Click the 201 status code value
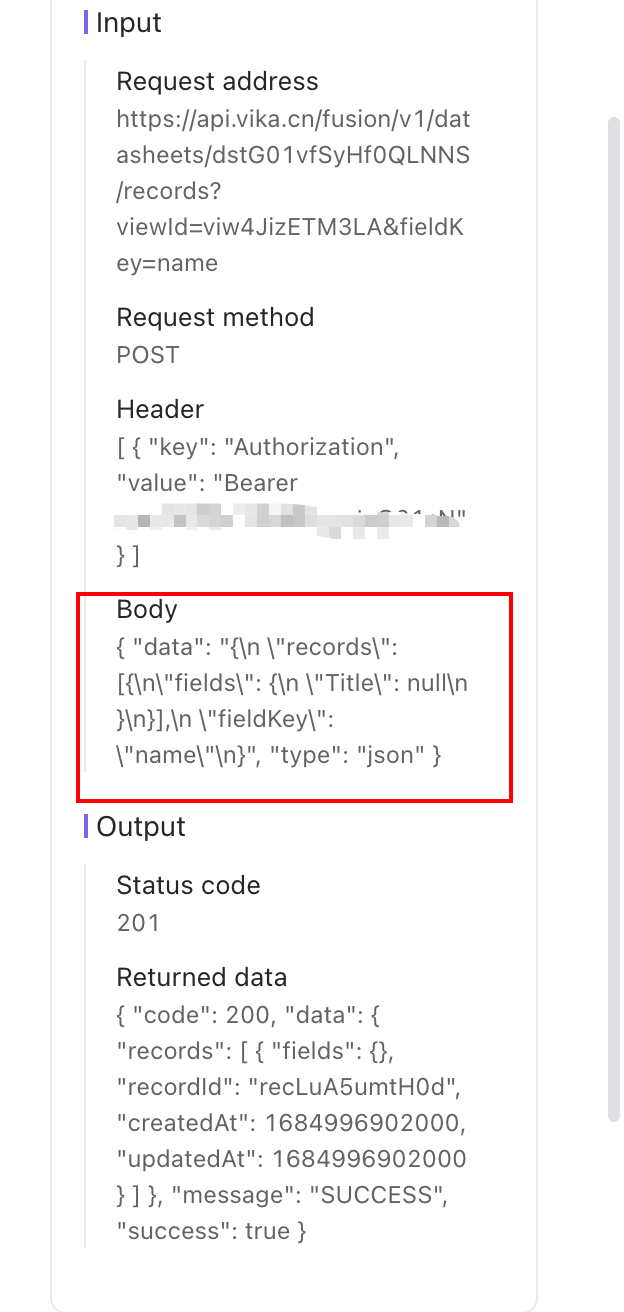This screenshot has width=624, height=1312. coord(137,922)
